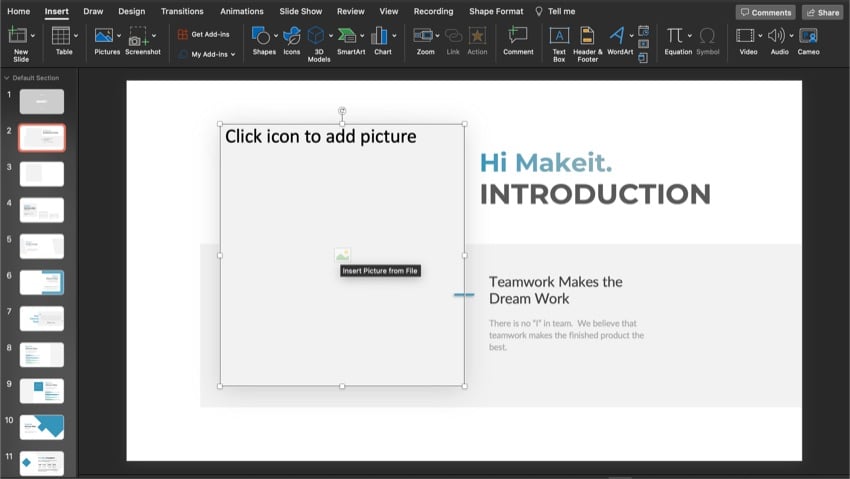
Task: Click the insert picture placeholder icon
Action: tap(342, 255)
